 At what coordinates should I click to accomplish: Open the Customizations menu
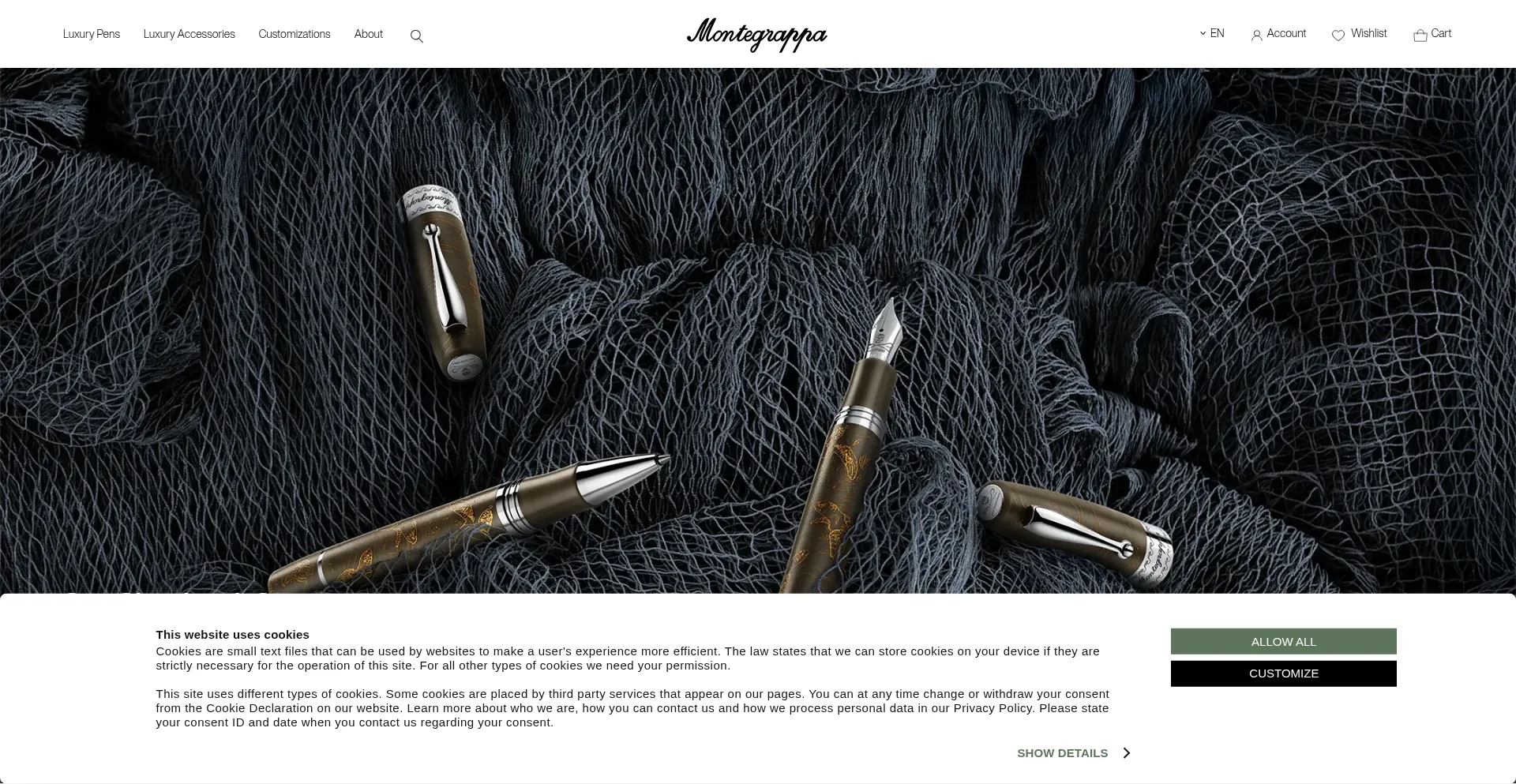[295, 34]
